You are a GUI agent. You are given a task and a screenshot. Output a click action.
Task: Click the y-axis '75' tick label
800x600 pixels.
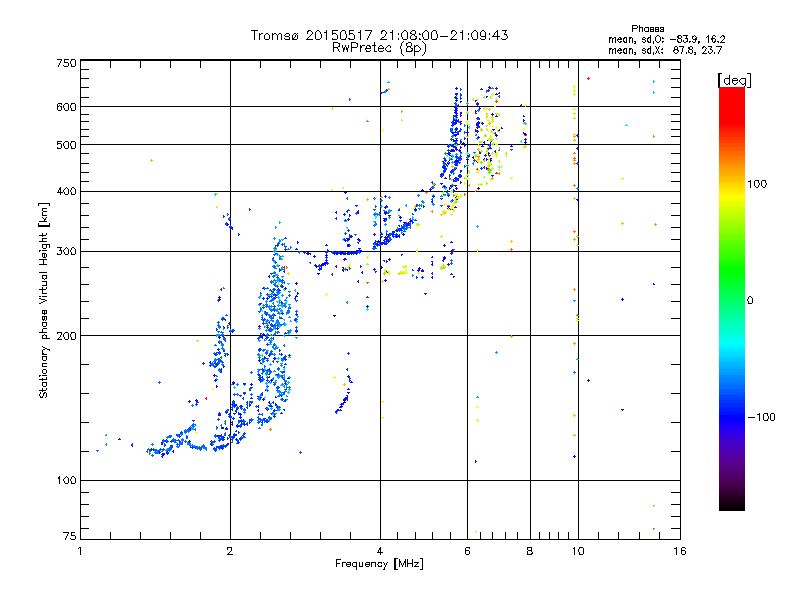[70, 536]
